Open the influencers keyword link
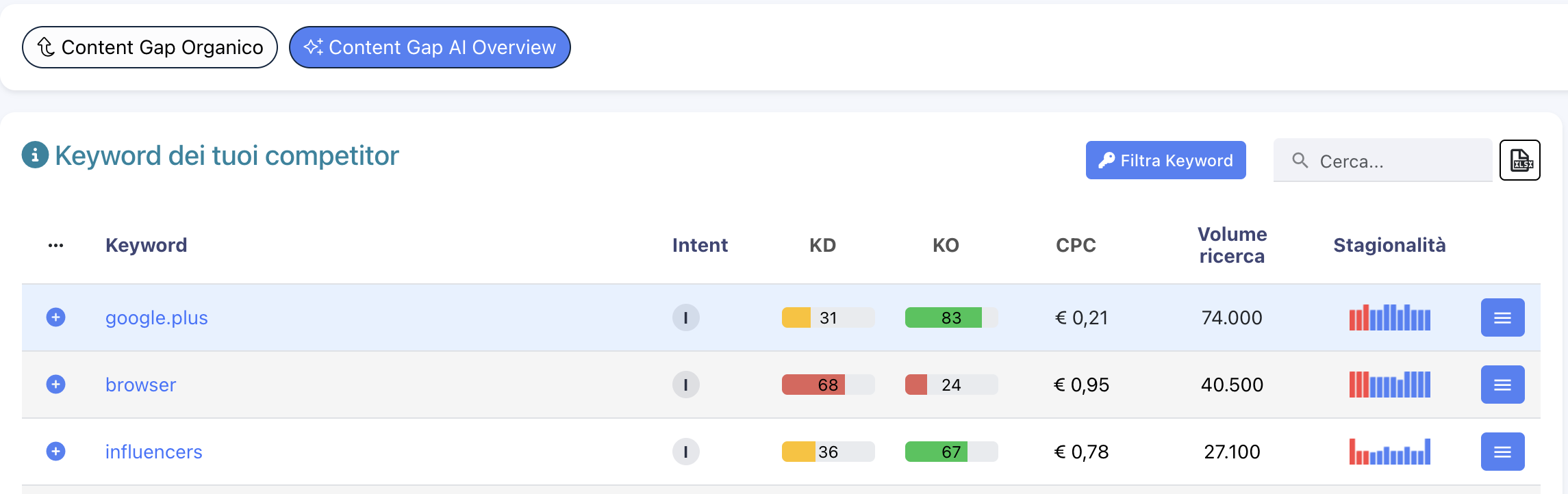This screenshot has width=1568, height=494. click(x=153, y=452)
